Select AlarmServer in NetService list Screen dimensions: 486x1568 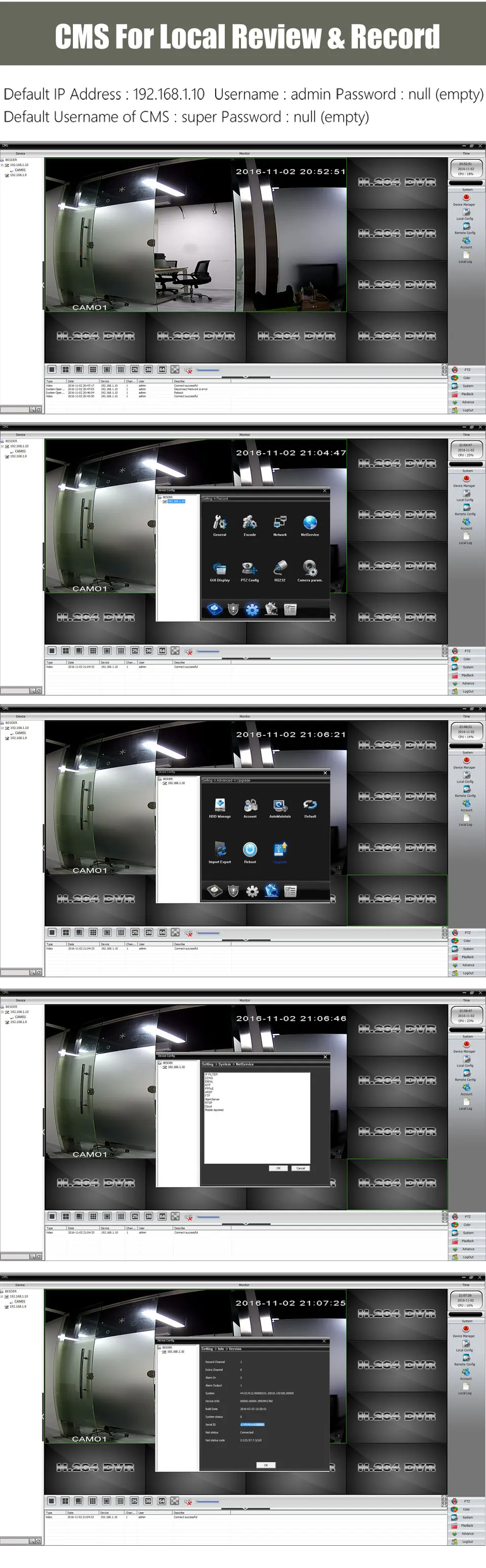point(212,1099)
